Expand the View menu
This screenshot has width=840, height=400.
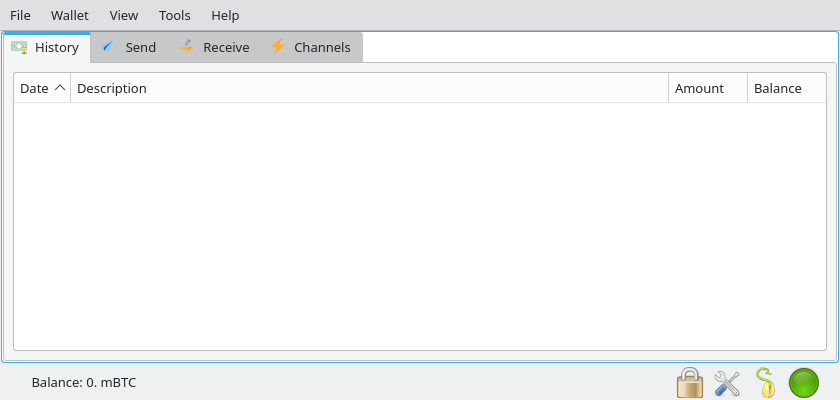(x=124, y=15)
